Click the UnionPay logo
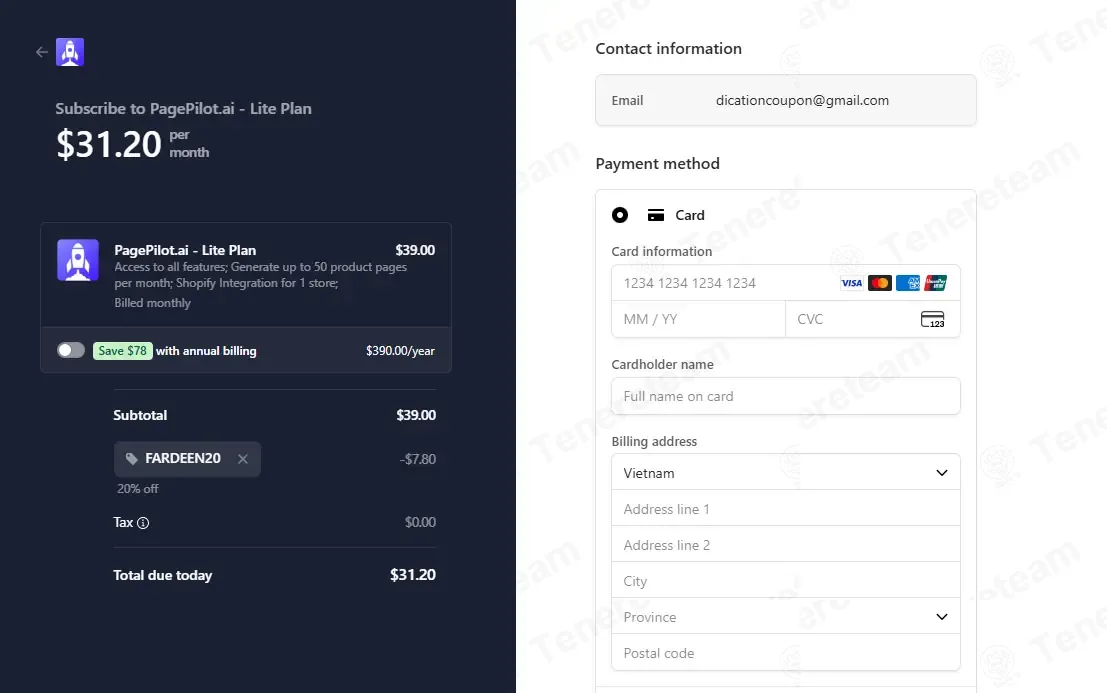Screen dimensions: 1107x693 coord(935,283)
